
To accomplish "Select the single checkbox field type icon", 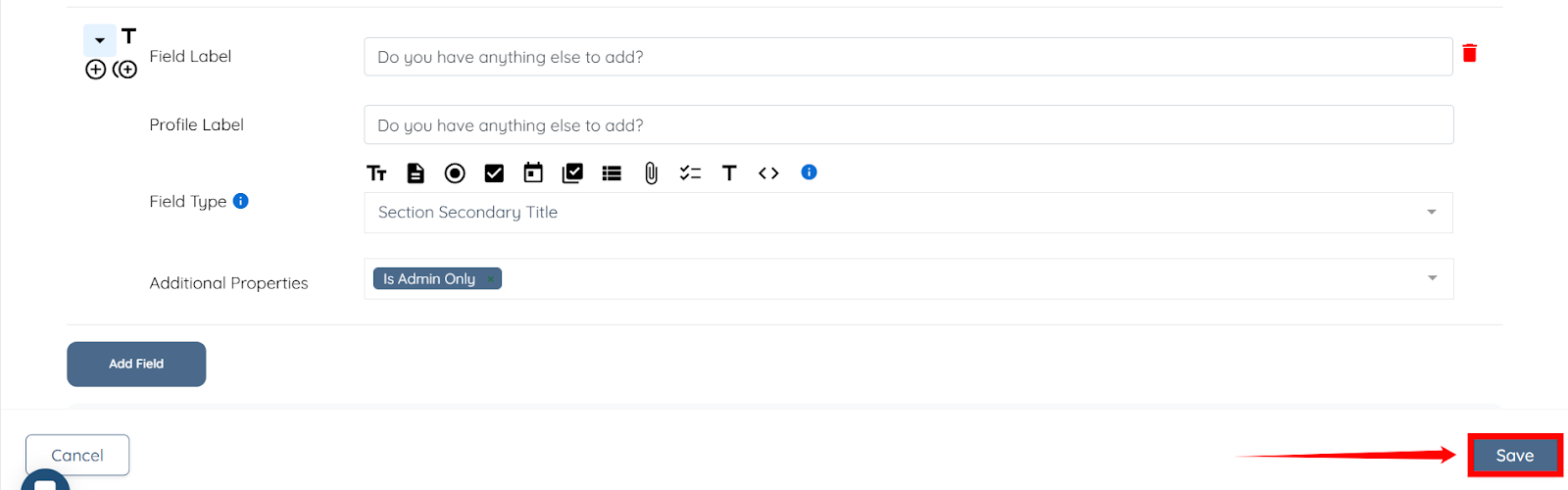I will point(494,173).
